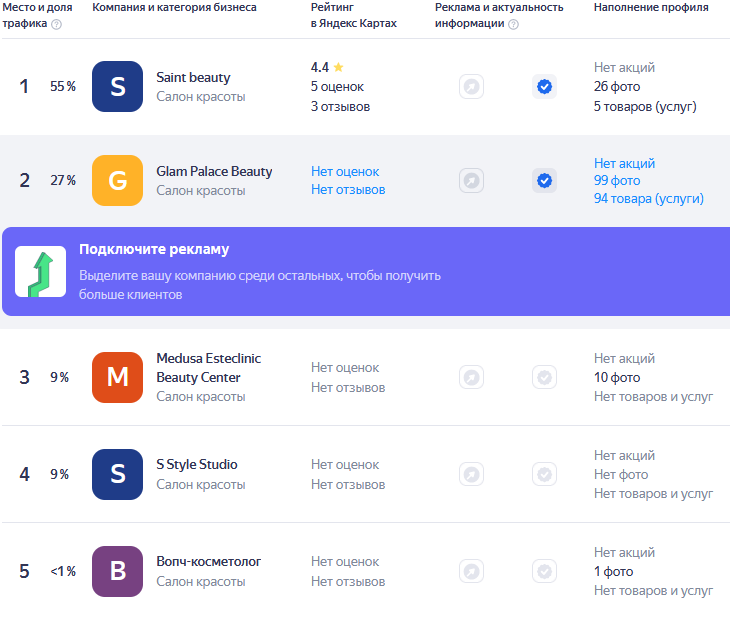This screenshot has height=620, width=730.
Task: Open the «94 товара (услуги)» link
Action: 649,199
